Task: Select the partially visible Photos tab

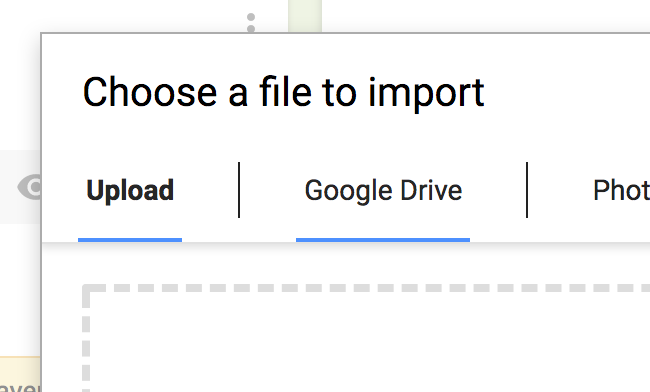Action: click(621, 190)
